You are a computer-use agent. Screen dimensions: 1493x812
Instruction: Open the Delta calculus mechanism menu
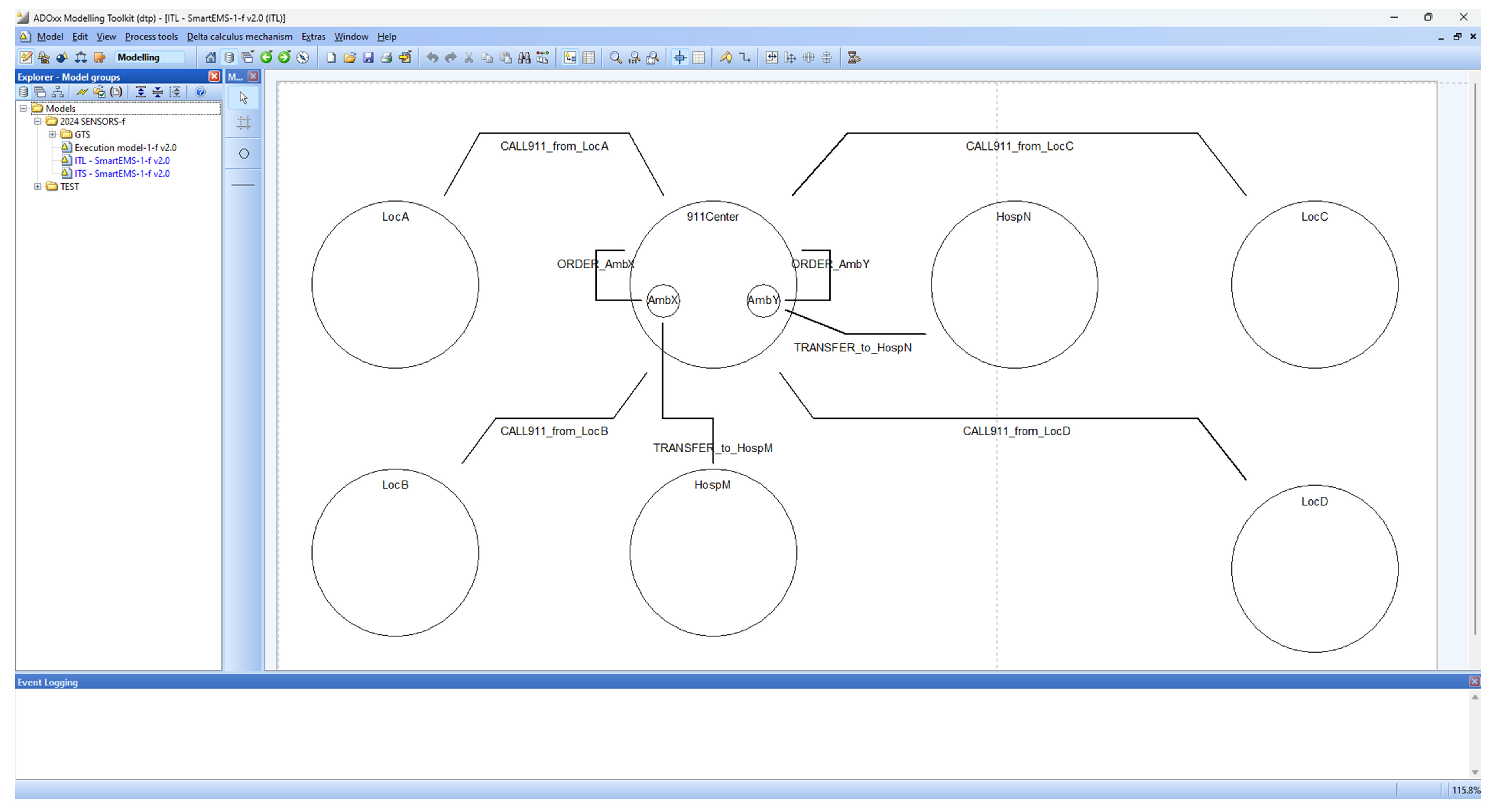(239, 36)
